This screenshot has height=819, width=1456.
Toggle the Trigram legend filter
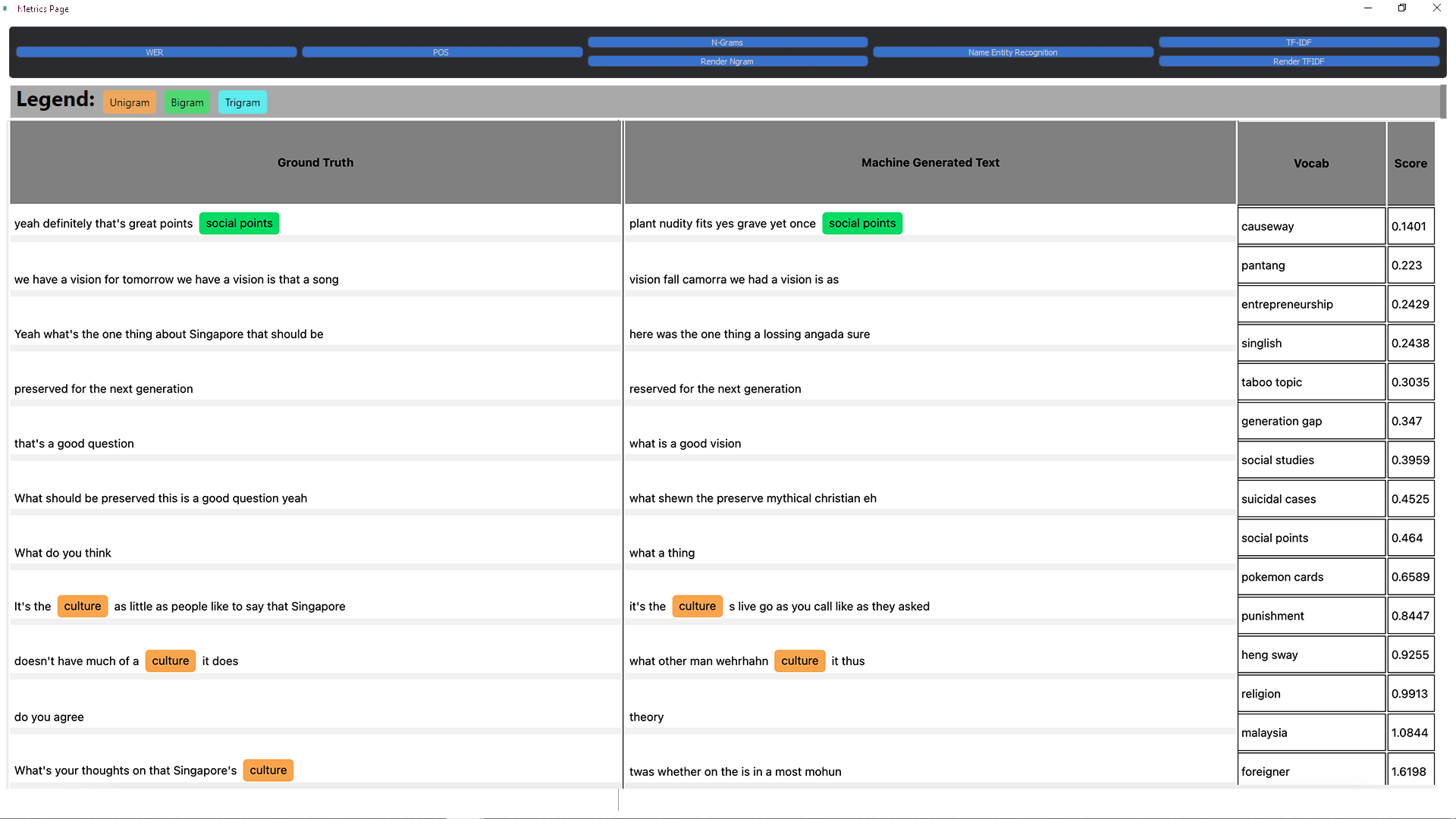pos(242,102)
